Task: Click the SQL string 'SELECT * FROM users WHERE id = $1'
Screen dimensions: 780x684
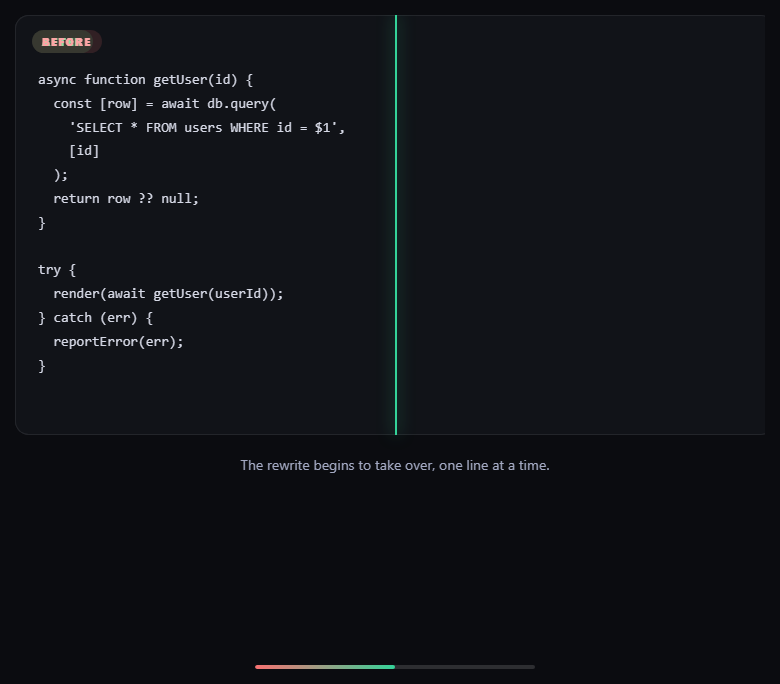Action: coord(203,128)
